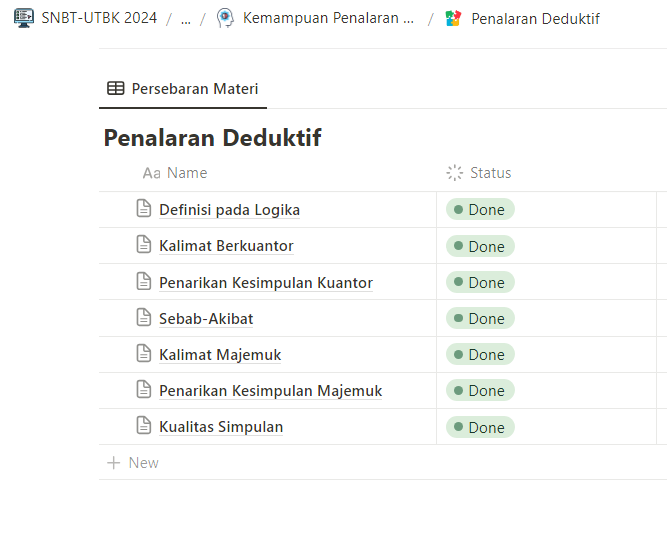This screenshot has width=667, height=533.
Task: Open the Definisi pada Logika page
Action: click(229, 210)
